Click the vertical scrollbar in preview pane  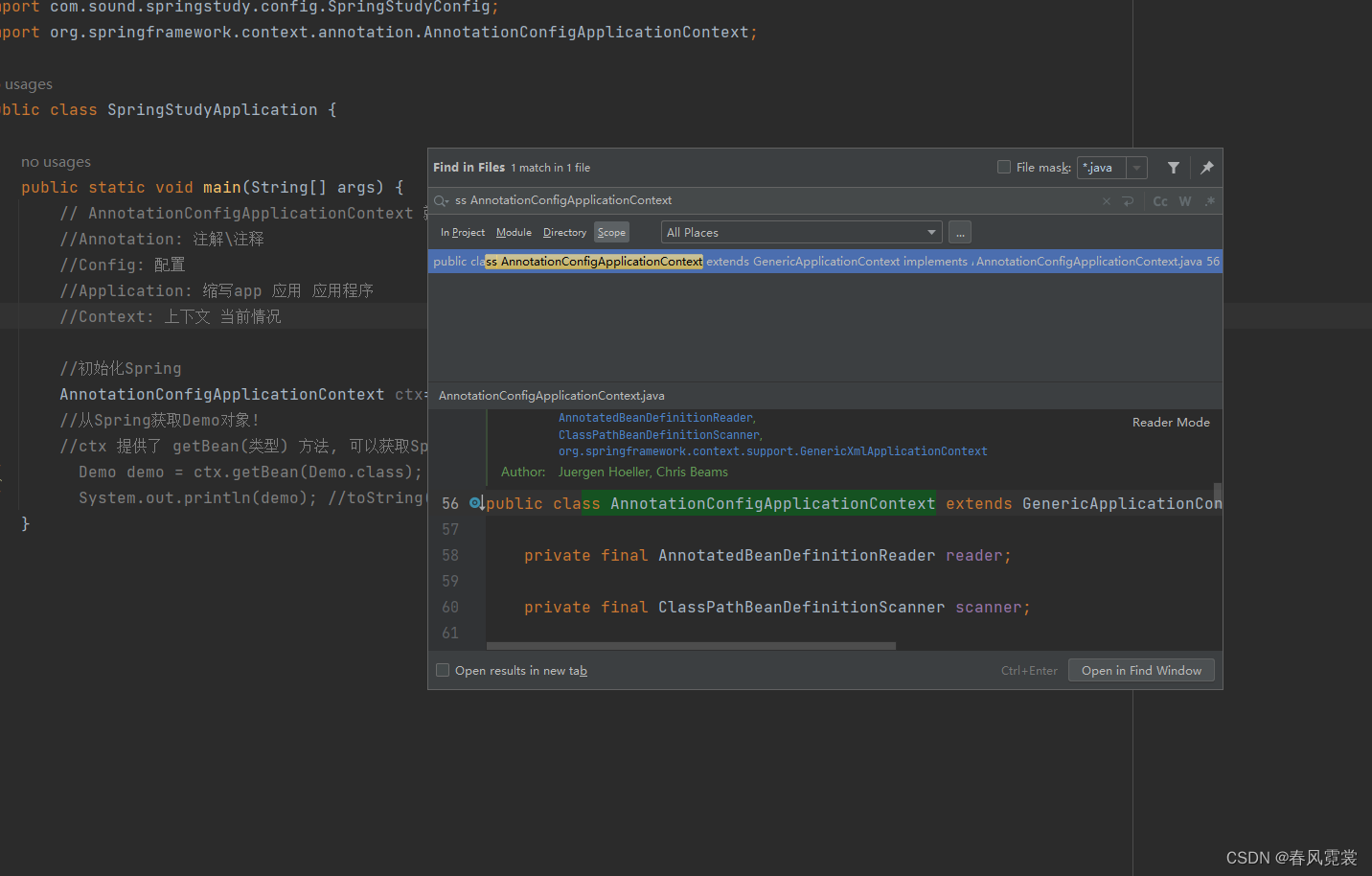pyautogui.click(x=1218, y=493)
